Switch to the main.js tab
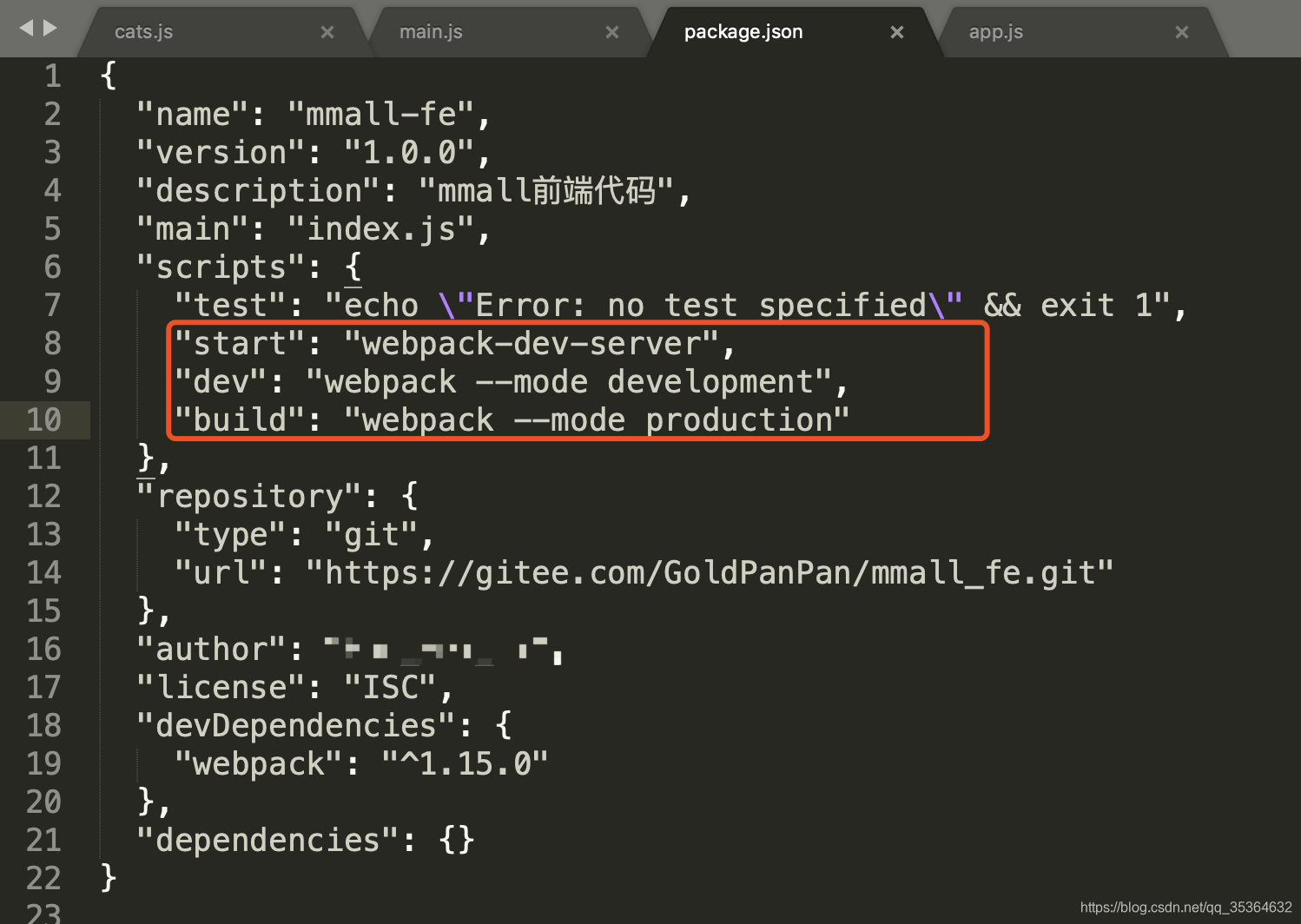The width and height of the screenshot is (1301, 924). [x=431, y=32]
